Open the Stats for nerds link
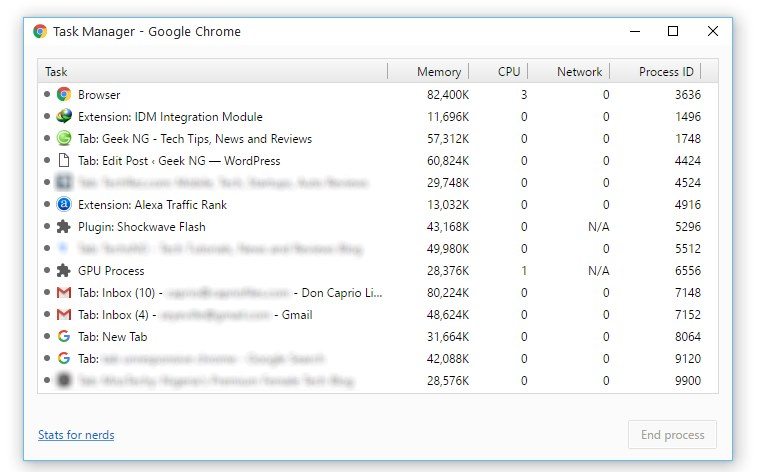 pos(76,435)
